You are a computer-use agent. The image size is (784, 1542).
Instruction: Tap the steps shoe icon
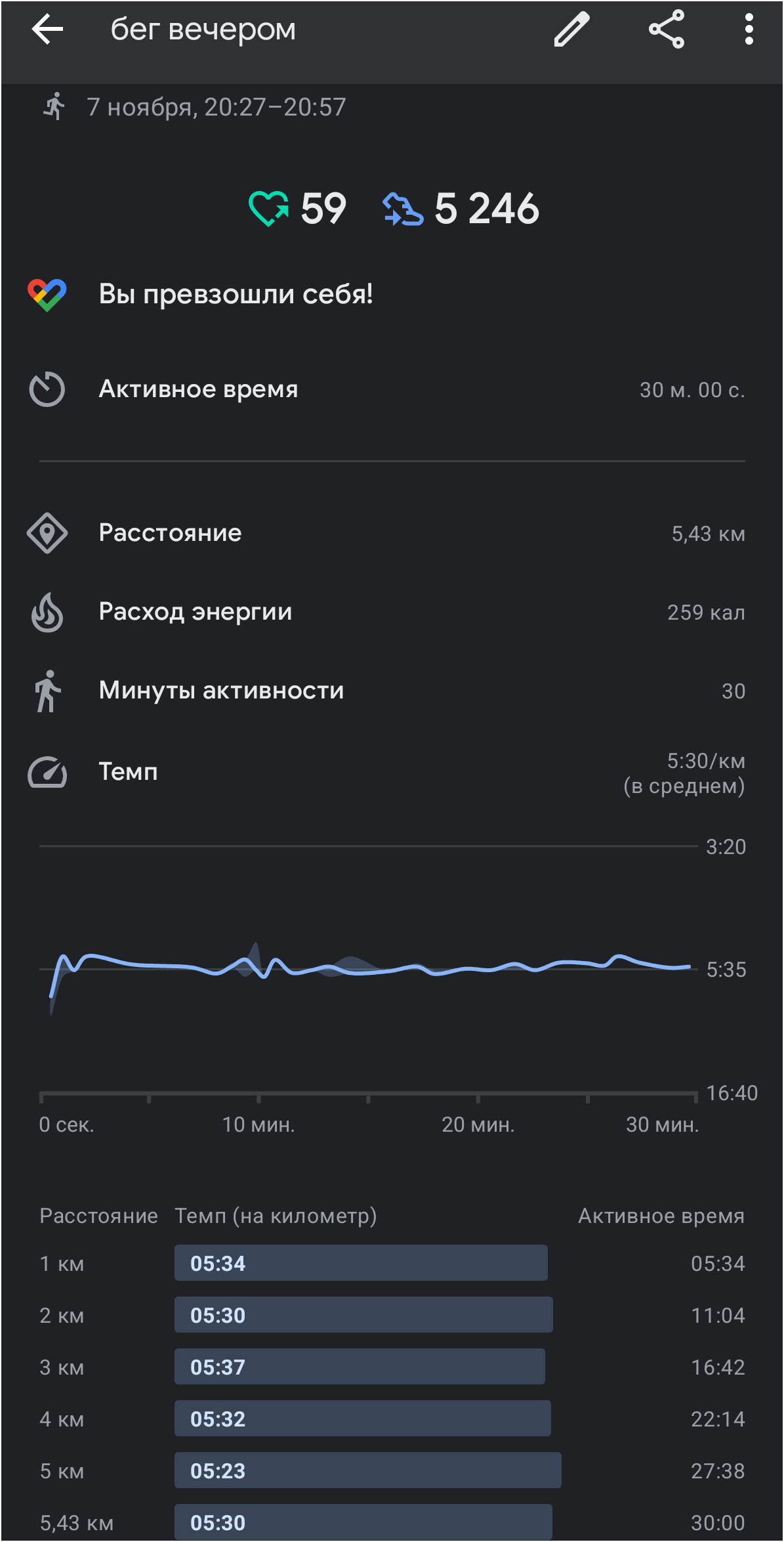tap(403, 209)
